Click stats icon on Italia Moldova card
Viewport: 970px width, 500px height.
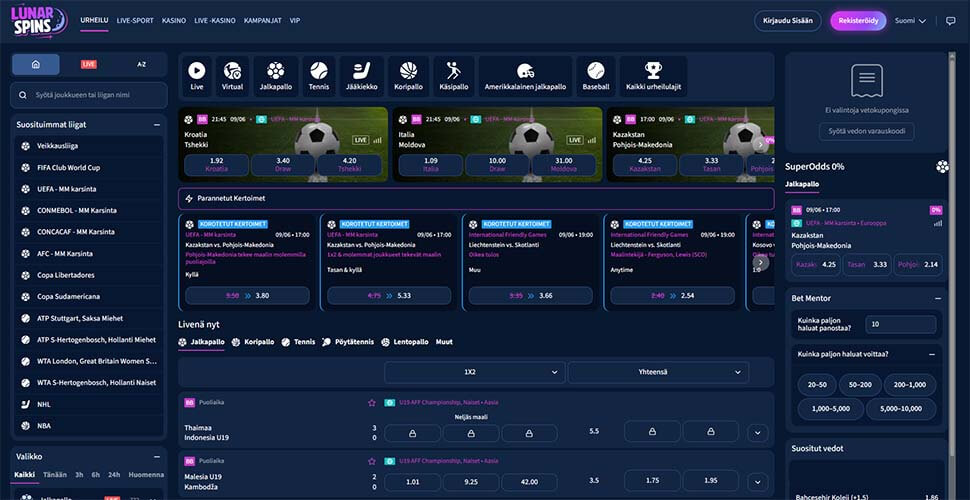591,140
